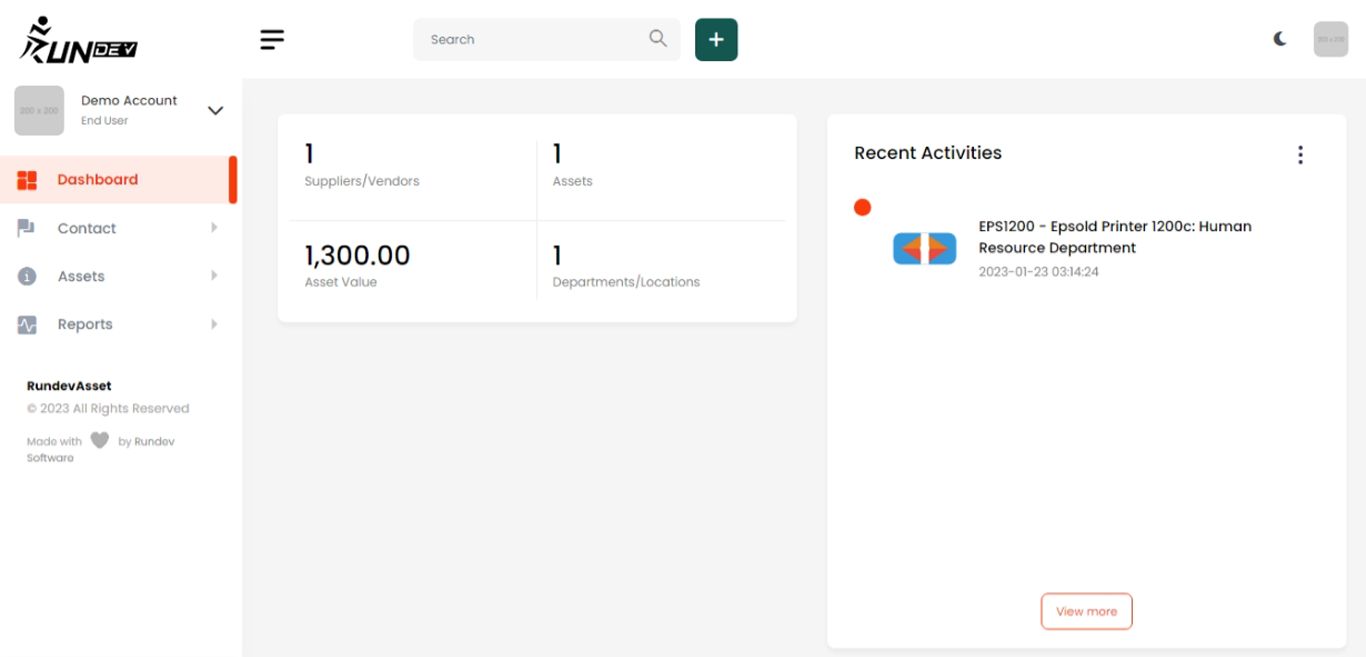Open the EPS1200 Epsold Printer activity link

coord(1114,237)
